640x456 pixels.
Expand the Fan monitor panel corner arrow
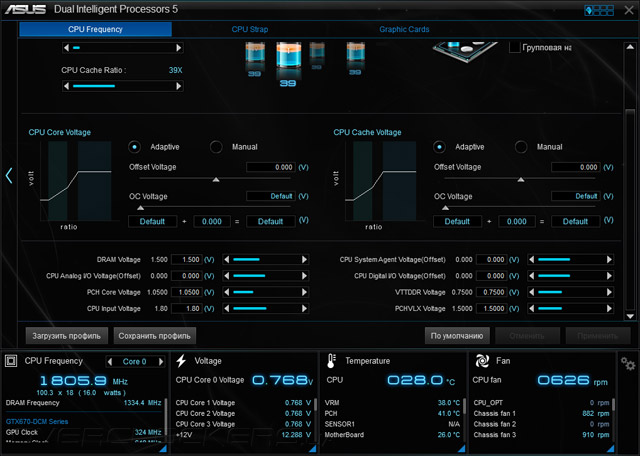tap(611, 449)
